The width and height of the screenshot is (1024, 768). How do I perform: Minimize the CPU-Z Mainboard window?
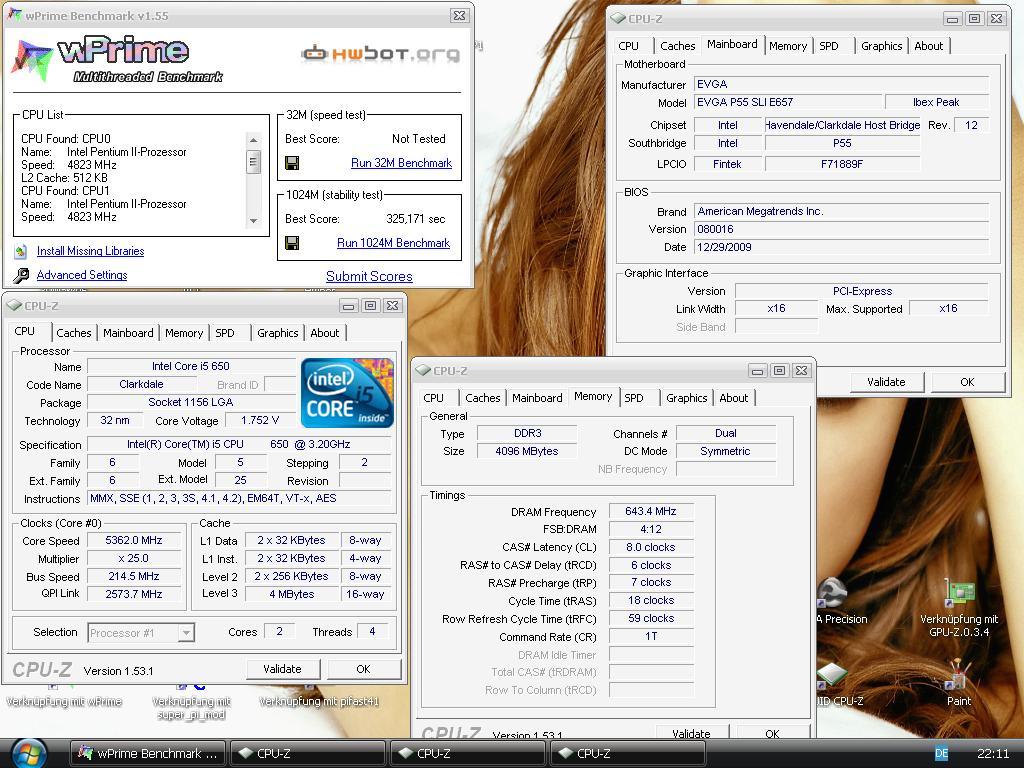click(952, 19)
